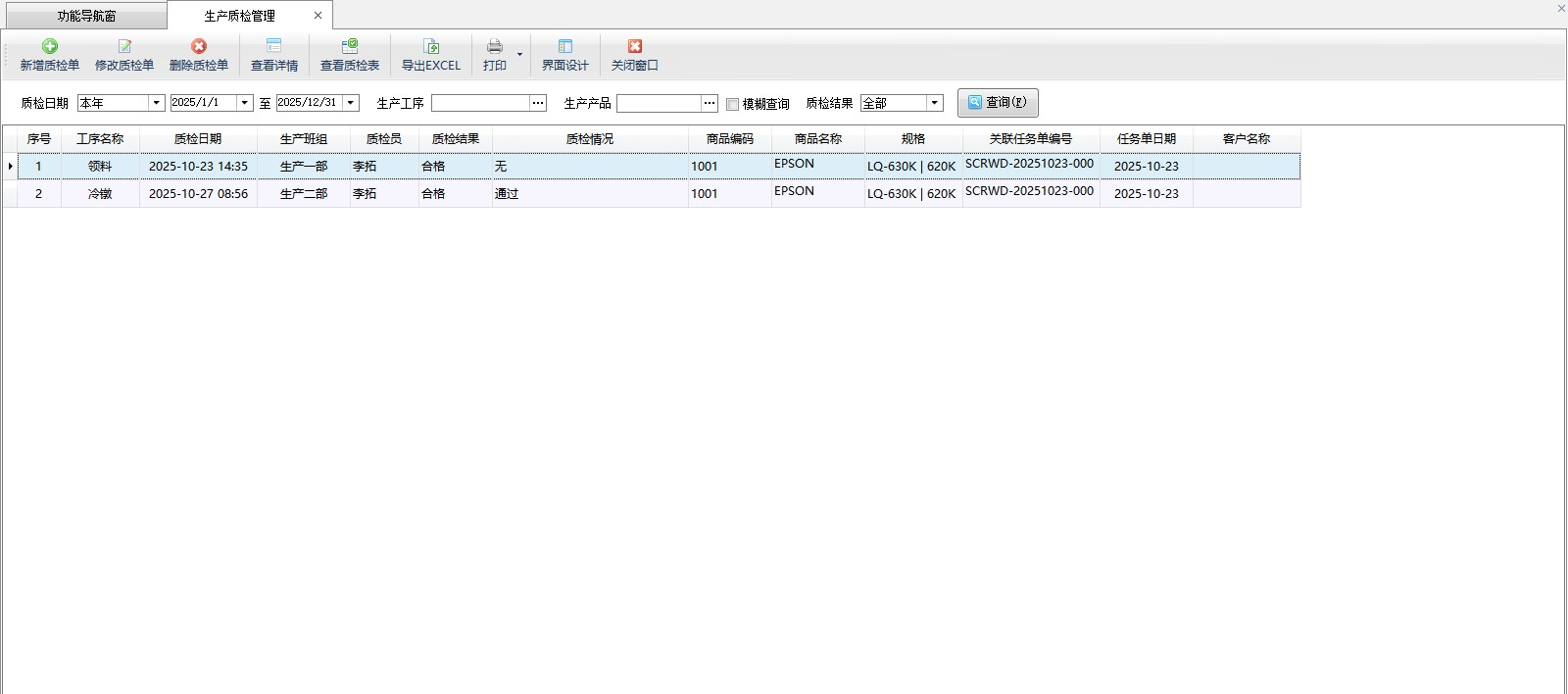1568x694 pixels.
Task: Click the 删除质检单 delete icon
Action: pos(199,47)
